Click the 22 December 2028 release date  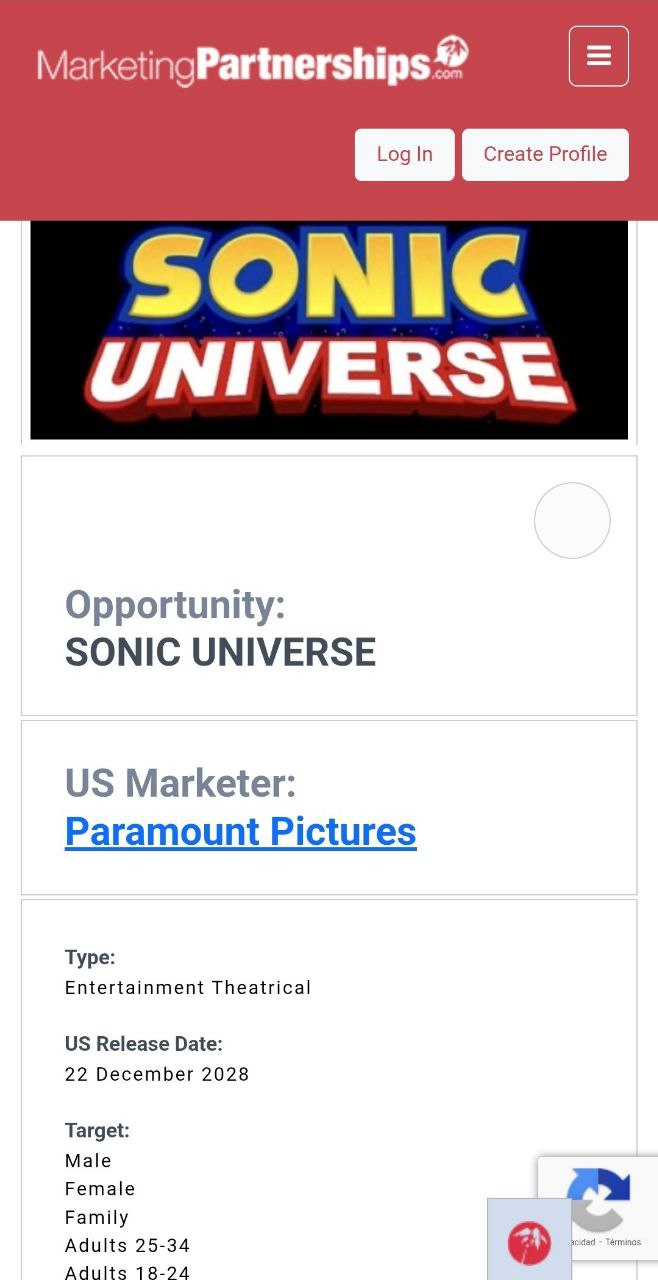(157, 1074)
